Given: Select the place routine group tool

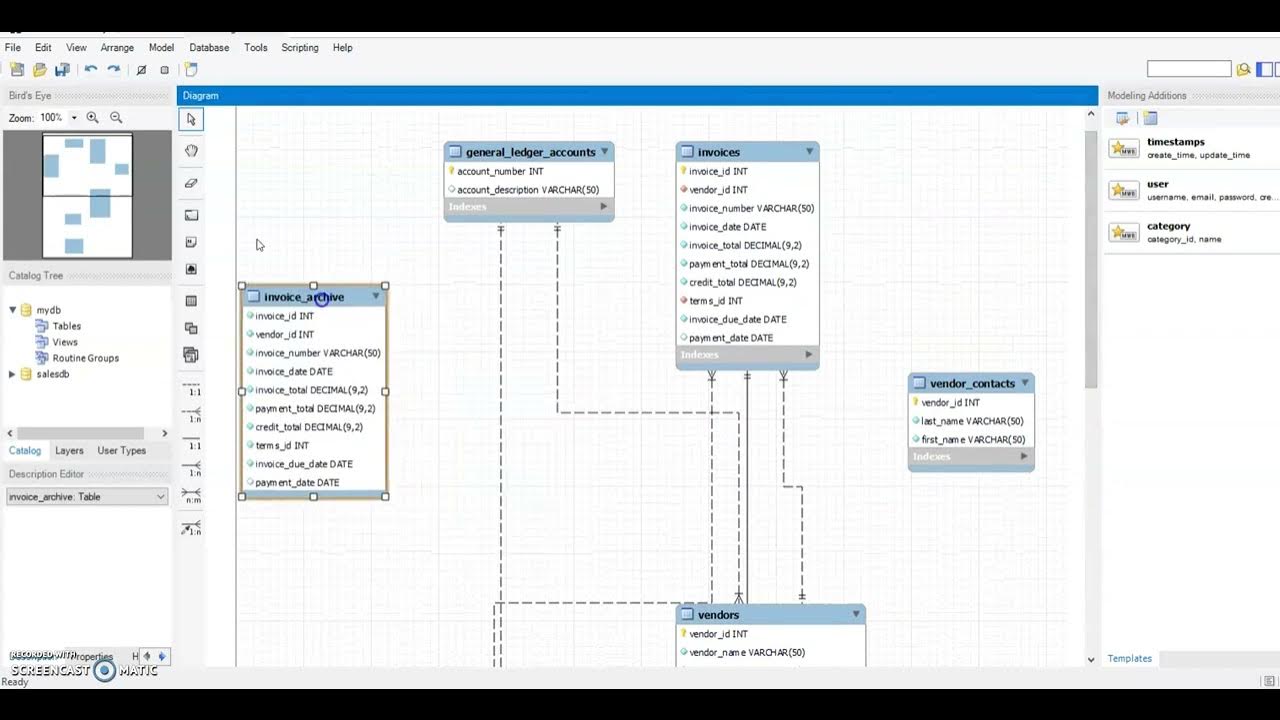Looking at the screenshot, I should click(191, 355).
